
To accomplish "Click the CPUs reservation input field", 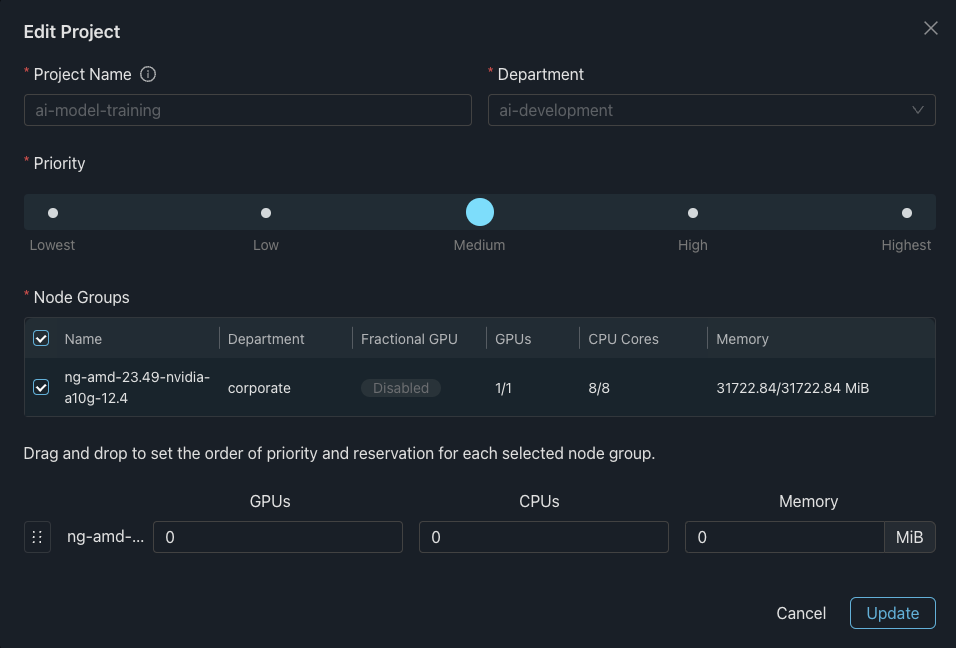I will [543, 537].
